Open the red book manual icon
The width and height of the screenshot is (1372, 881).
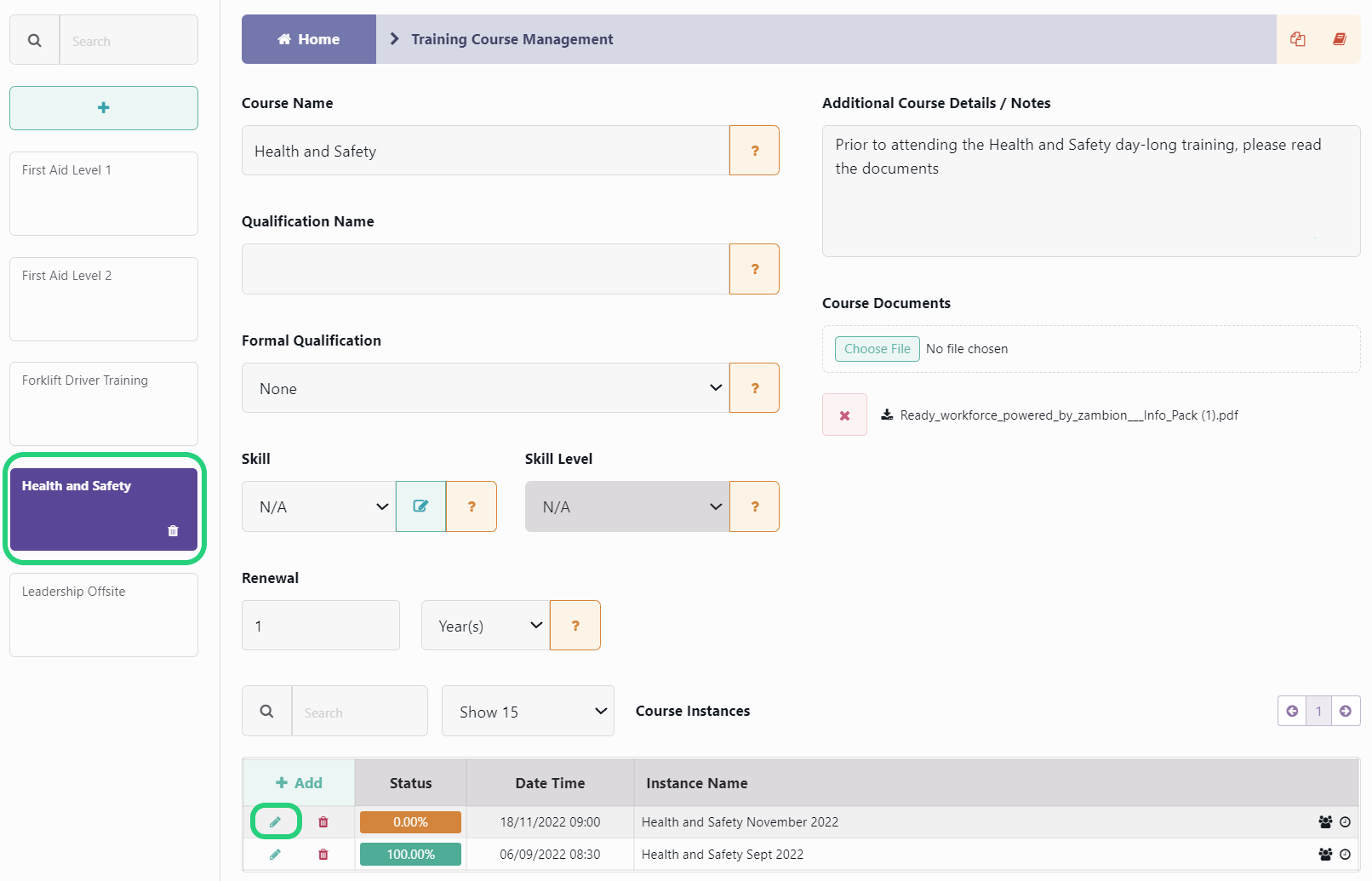(x=1340, y=39)
